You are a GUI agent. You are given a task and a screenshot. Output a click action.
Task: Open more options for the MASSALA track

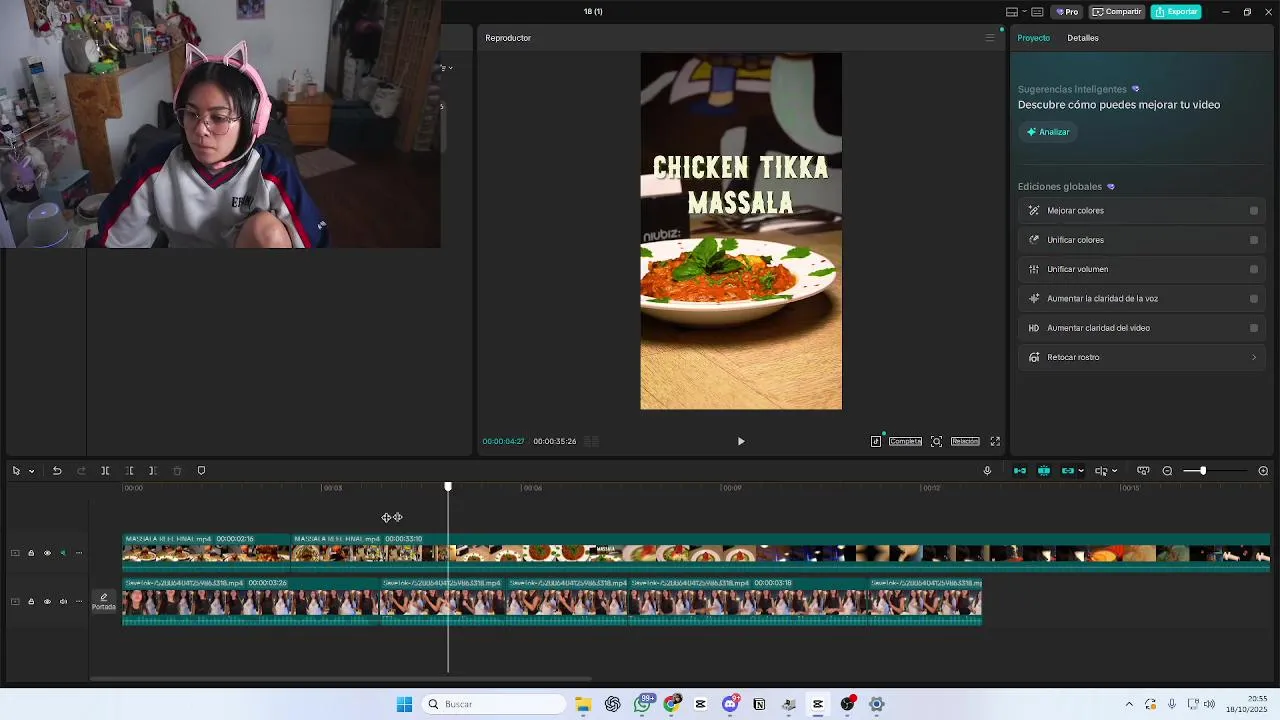pyautogui.click(x=79, y=553)
